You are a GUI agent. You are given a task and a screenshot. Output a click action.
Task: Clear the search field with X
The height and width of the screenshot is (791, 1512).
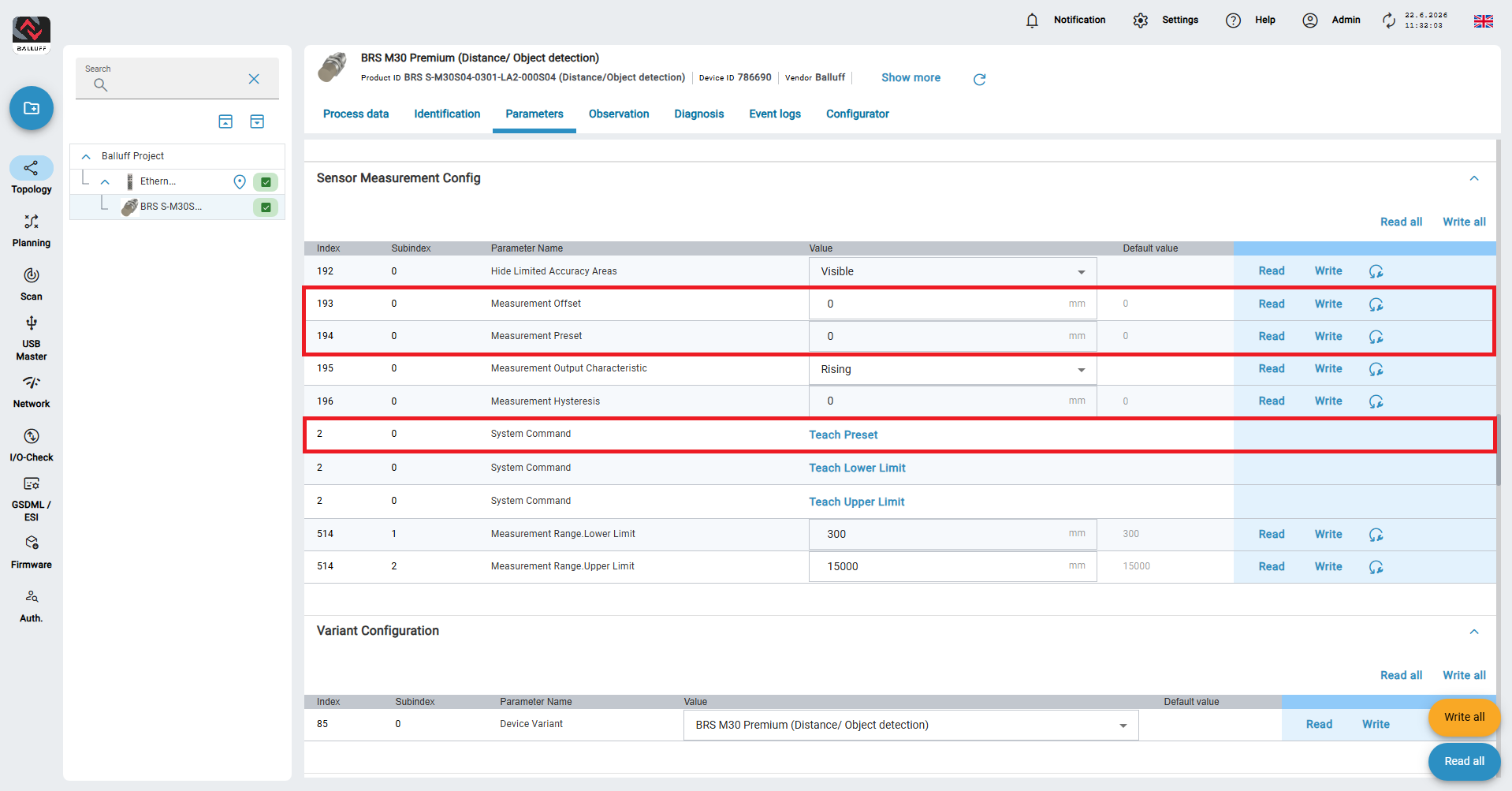(x=254, y=79)
